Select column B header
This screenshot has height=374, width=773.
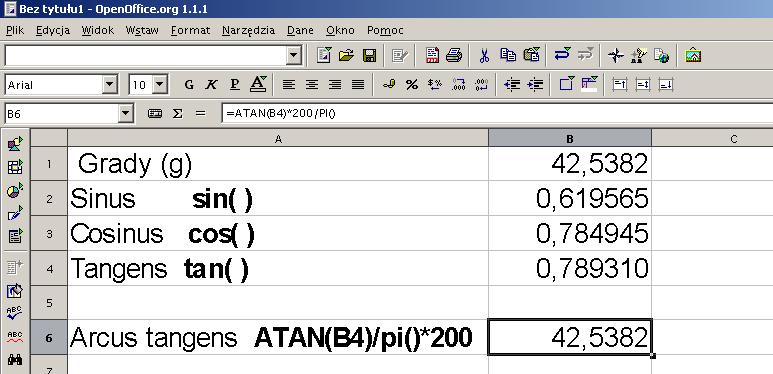[569, 139]
